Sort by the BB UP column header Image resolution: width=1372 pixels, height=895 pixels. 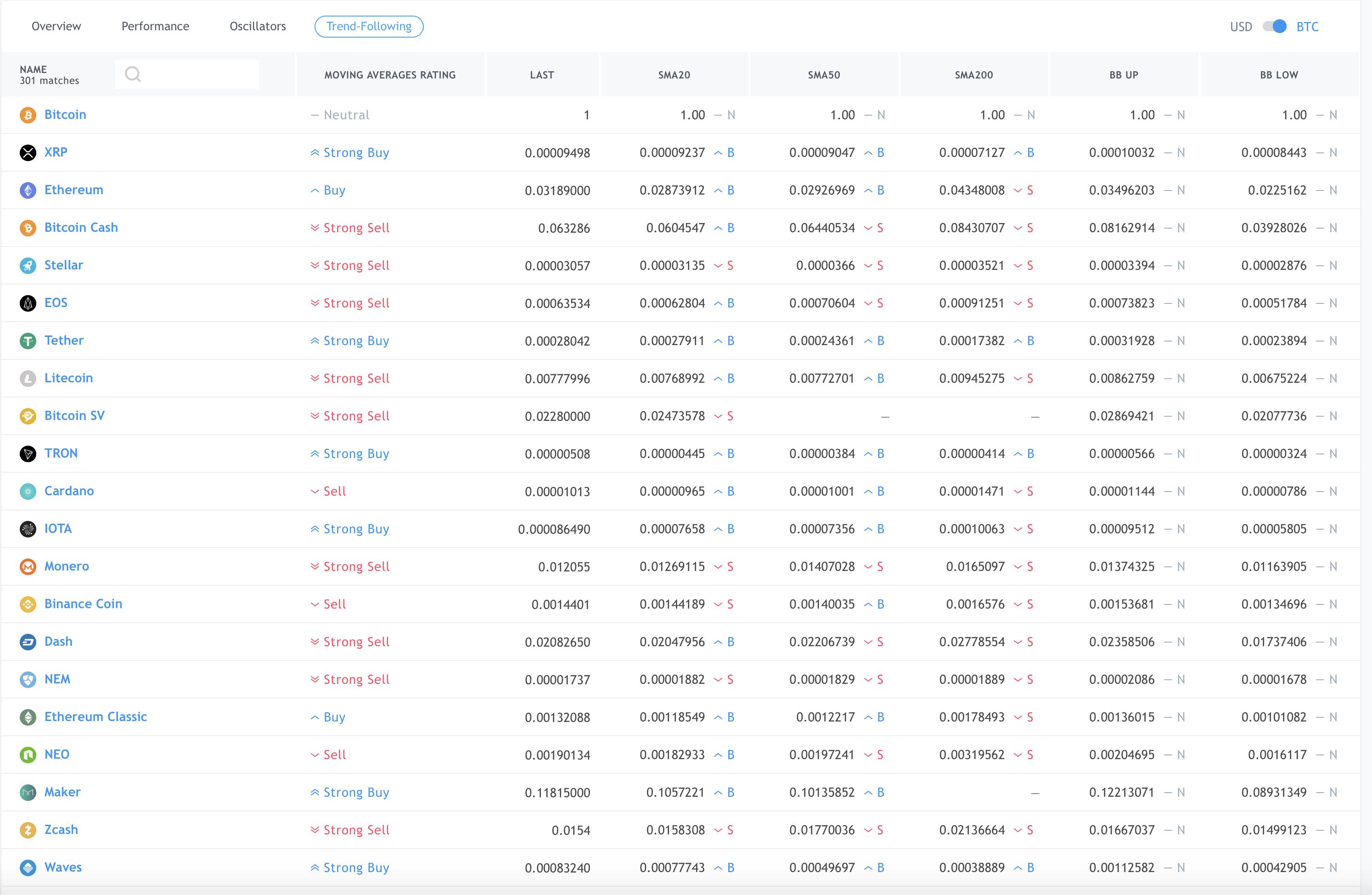pos(1124,75)
